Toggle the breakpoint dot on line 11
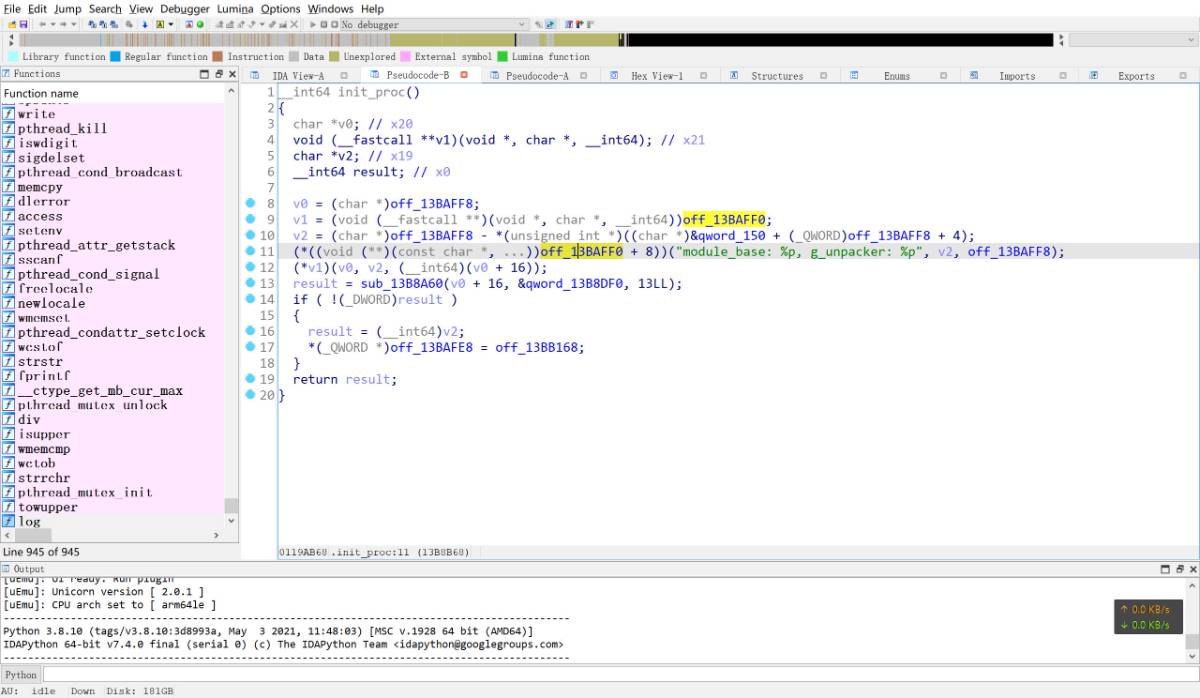 point(251,252)
